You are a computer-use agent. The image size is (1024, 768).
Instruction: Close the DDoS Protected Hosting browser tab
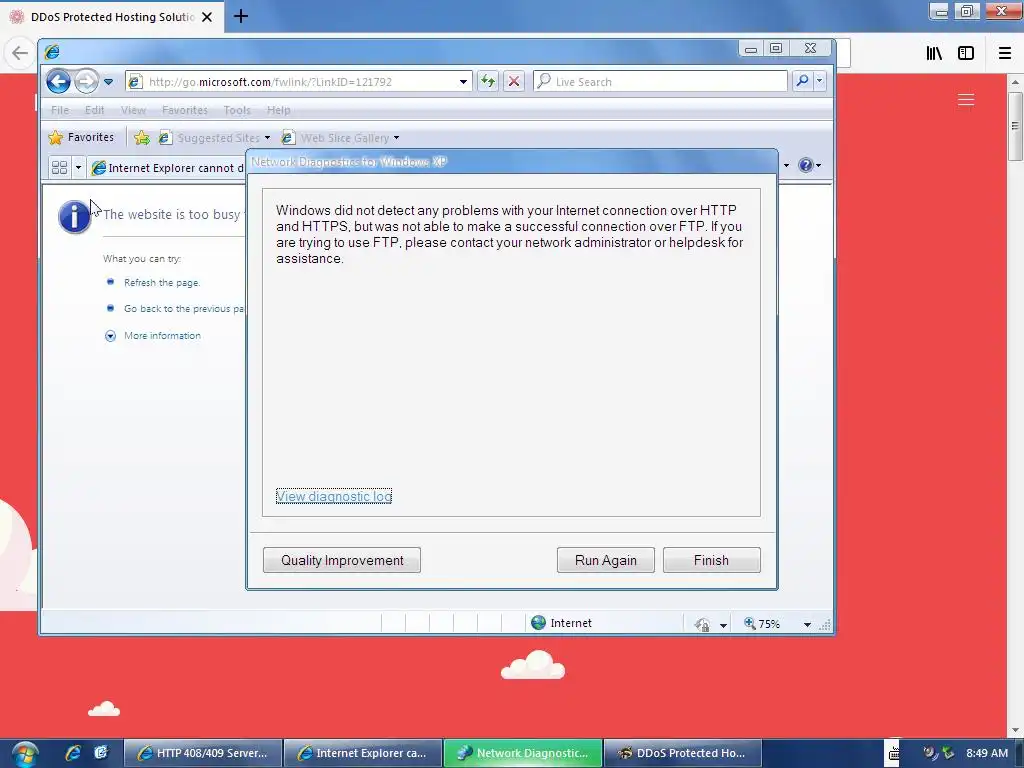point(207,17)
